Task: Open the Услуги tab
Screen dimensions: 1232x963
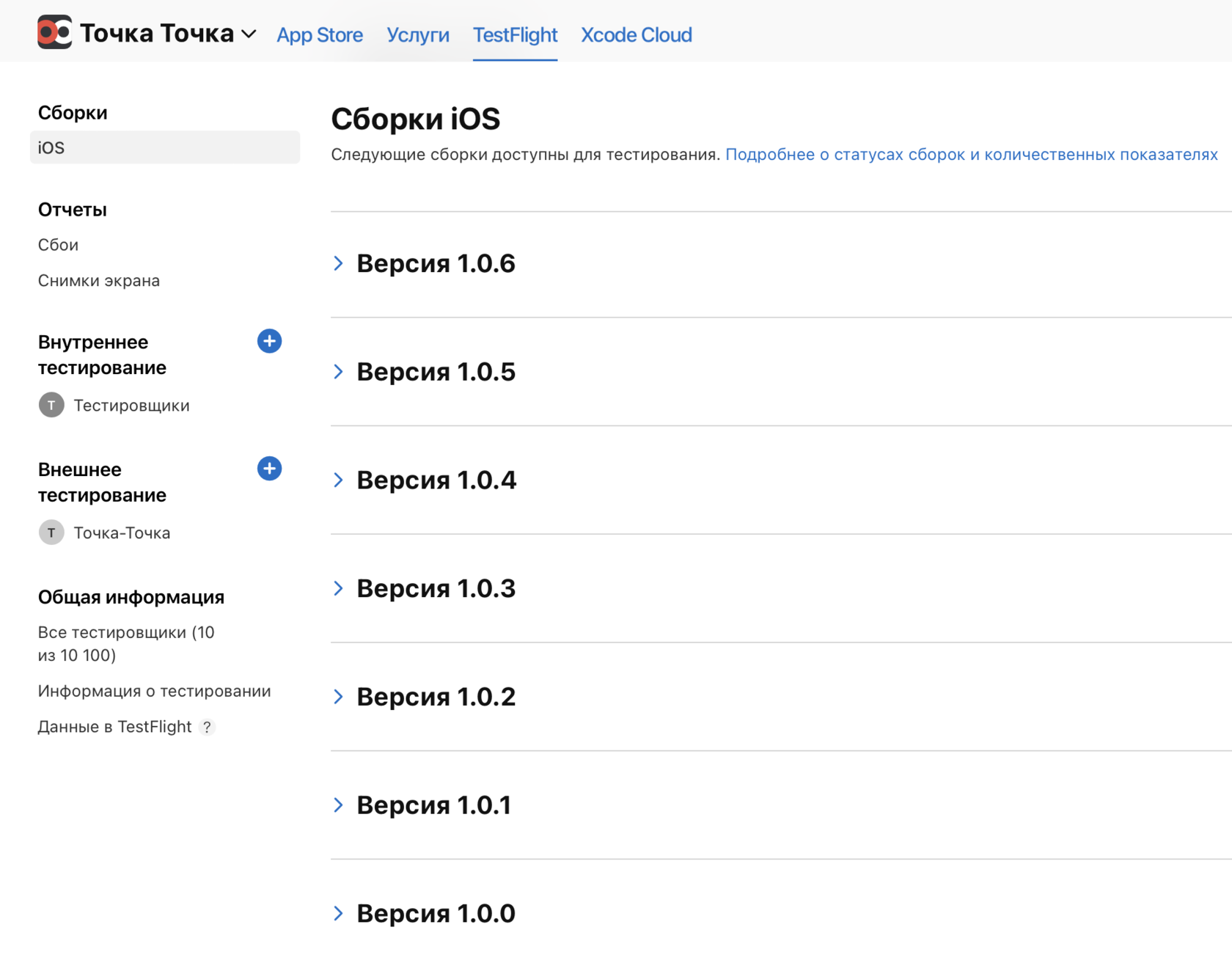Action: click(418, 34)
